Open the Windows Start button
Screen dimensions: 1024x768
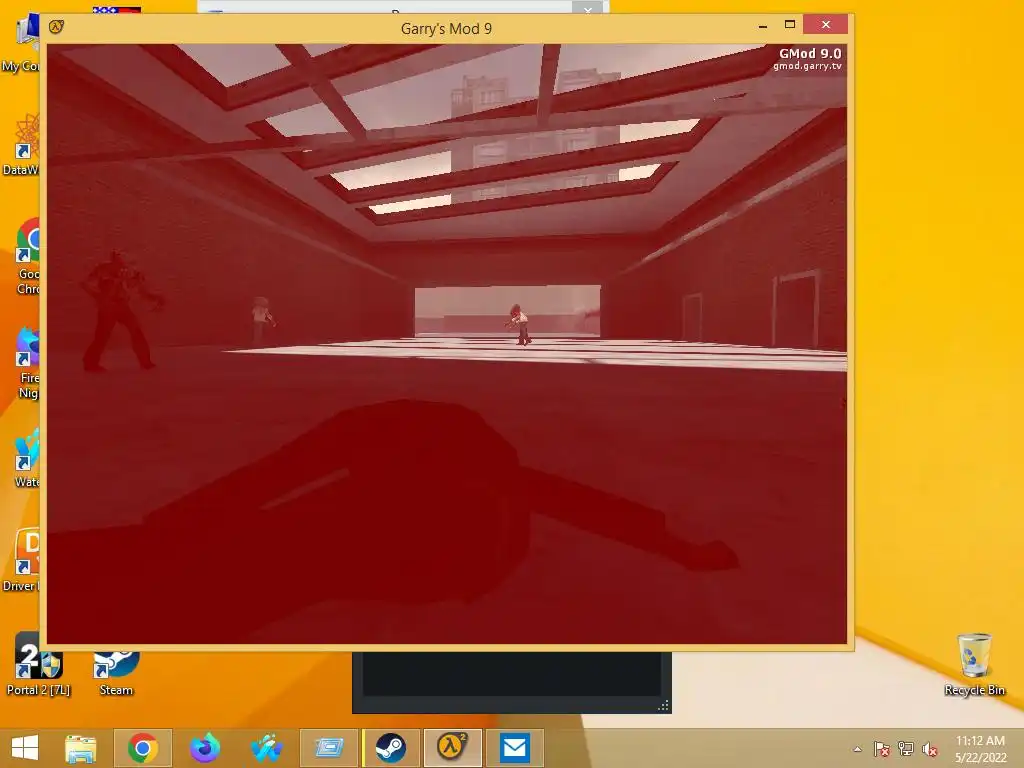coord(25,748)
